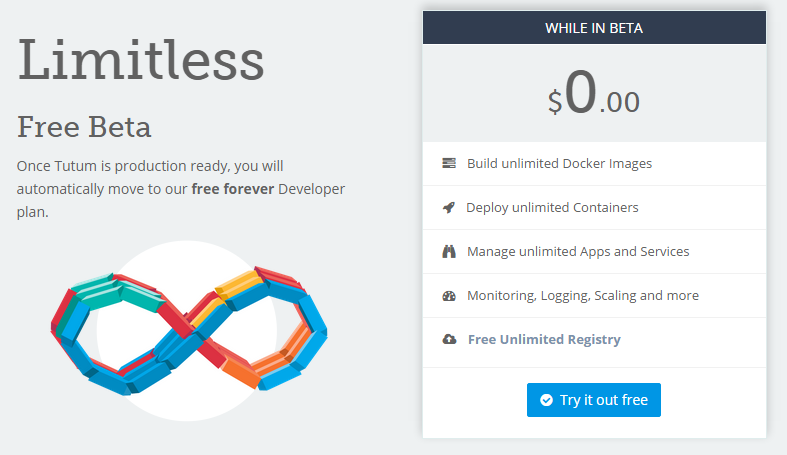
Task: Click the dashboard gauge icon beside Monitoring
Action: (449, 296)
